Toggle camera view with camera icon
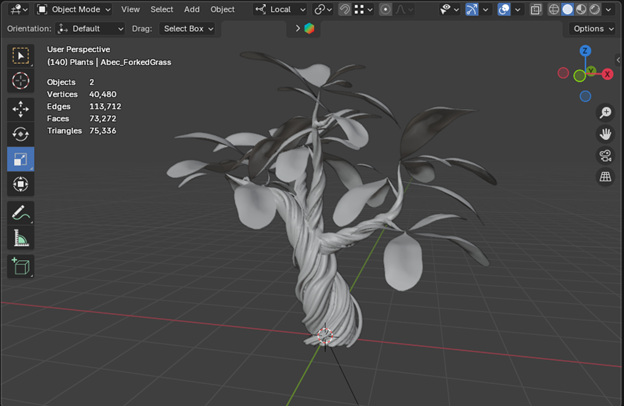This screenshot has width=624, height=406. point(605,155)
